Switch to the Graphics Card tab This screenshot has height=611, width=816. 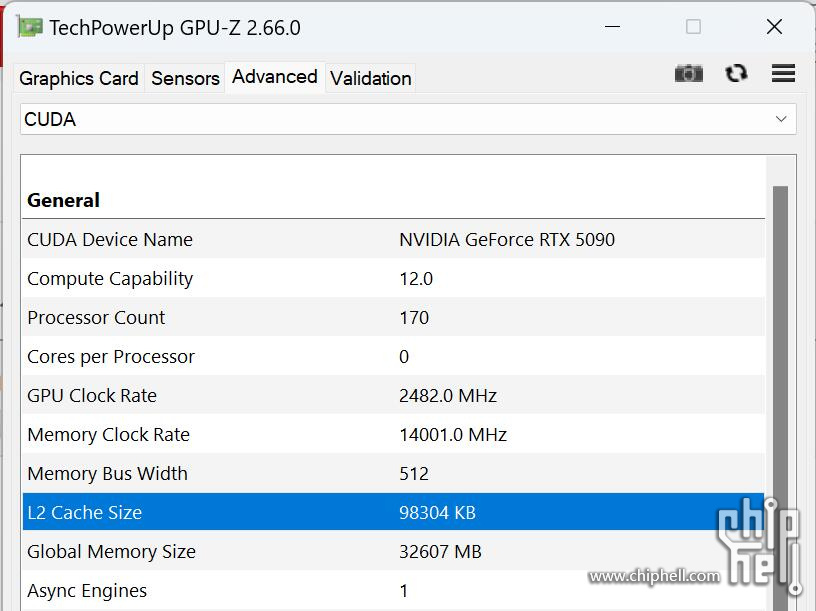pyautogui.click(x=79, y=78)
